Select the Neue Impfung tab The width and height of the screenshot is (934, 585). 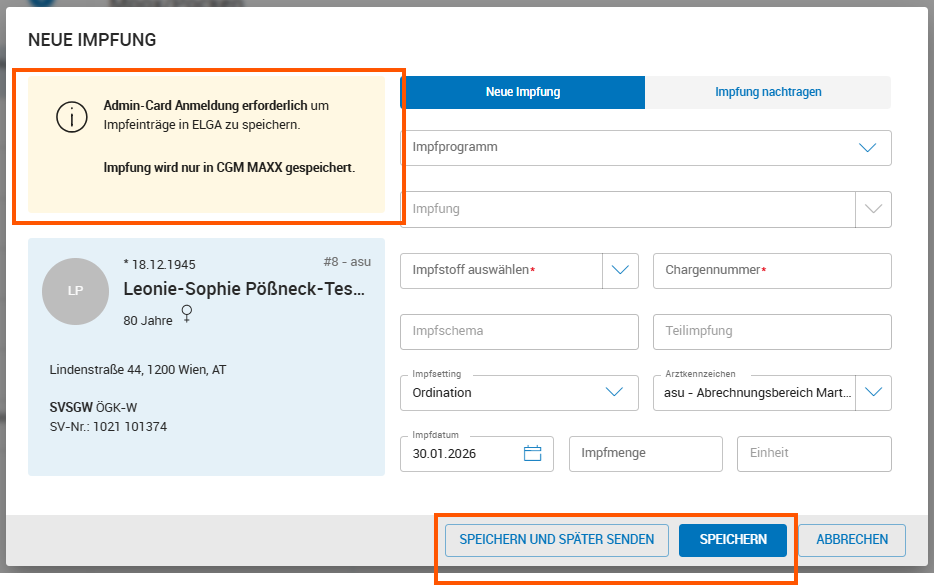pos(521,91)
